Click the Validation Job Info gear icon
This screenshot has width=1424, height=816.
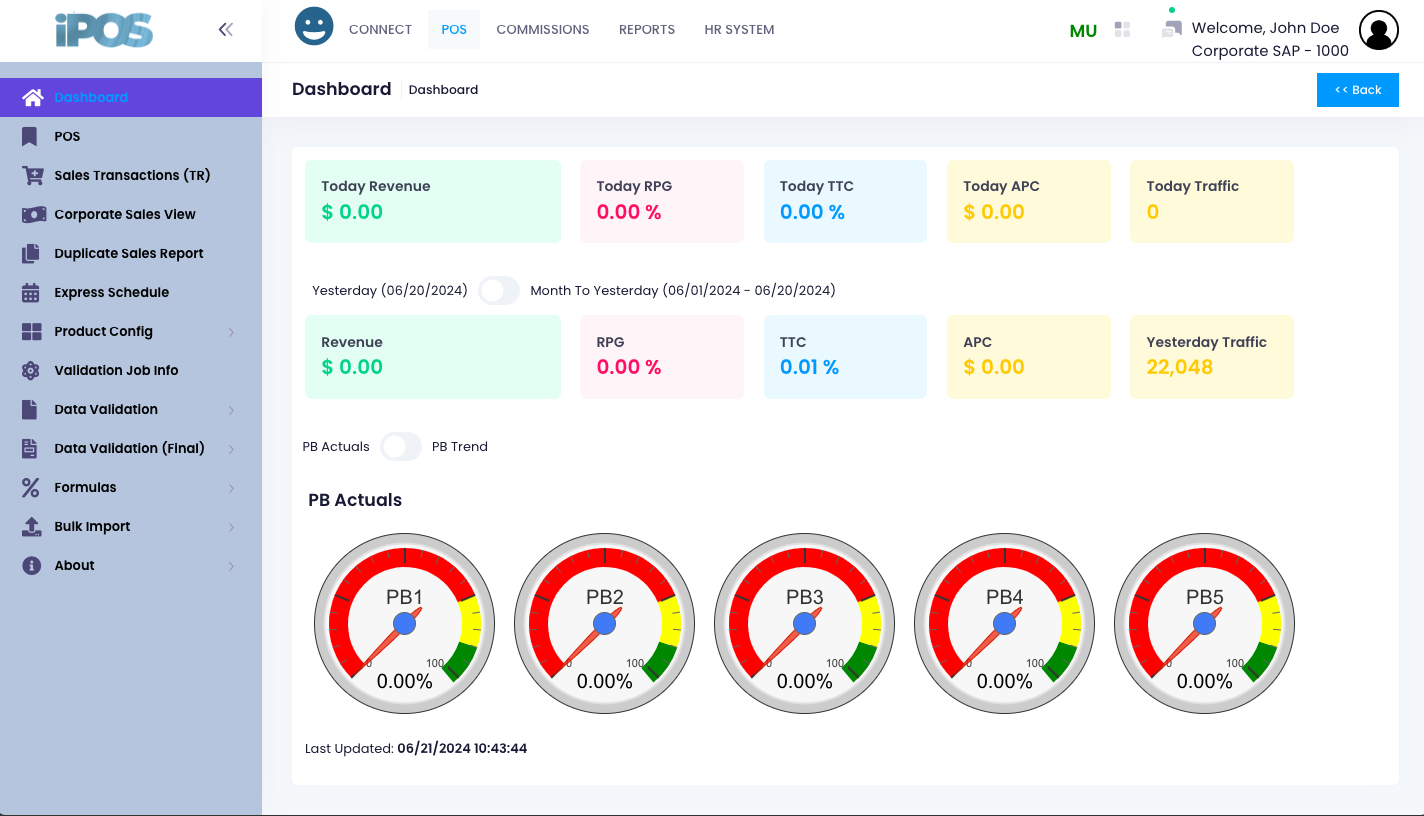tap(31, 370)
